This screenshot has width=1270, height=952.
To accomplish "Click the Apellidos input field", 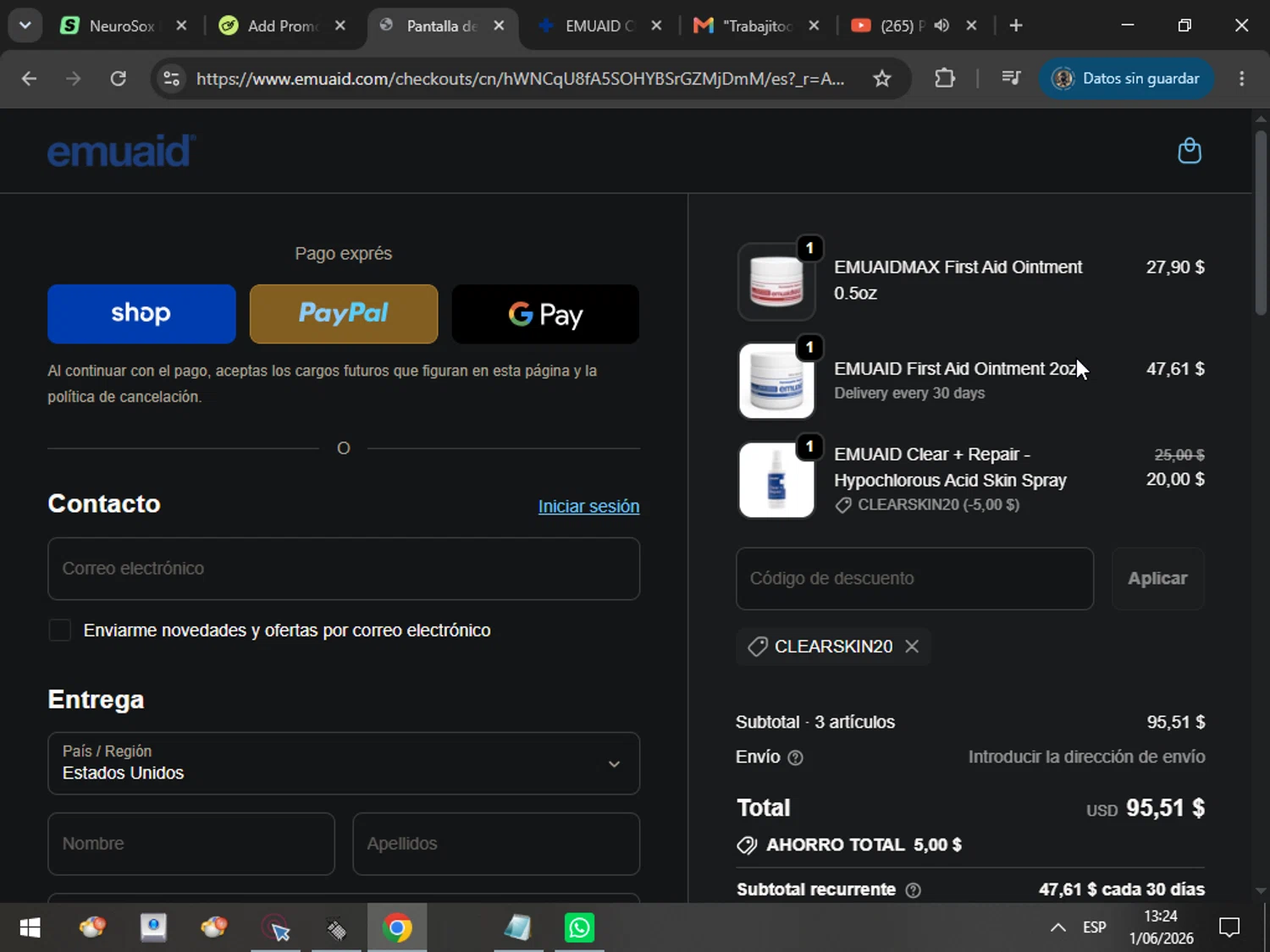I will (x=496, y=844).
